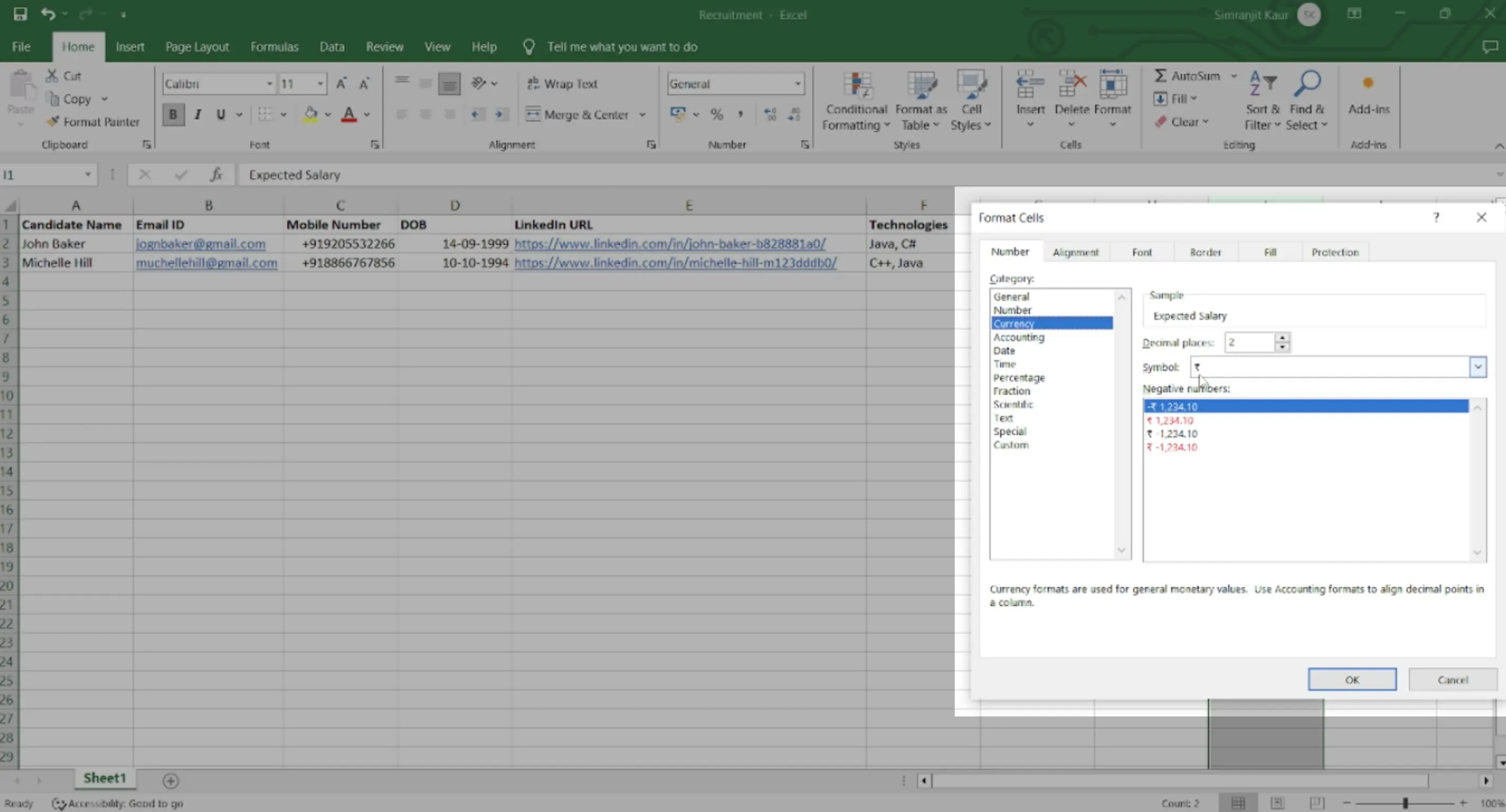Click the Increase Decimal icon
This screenshot has width=1506, height=812.
(x=770, y=115)
